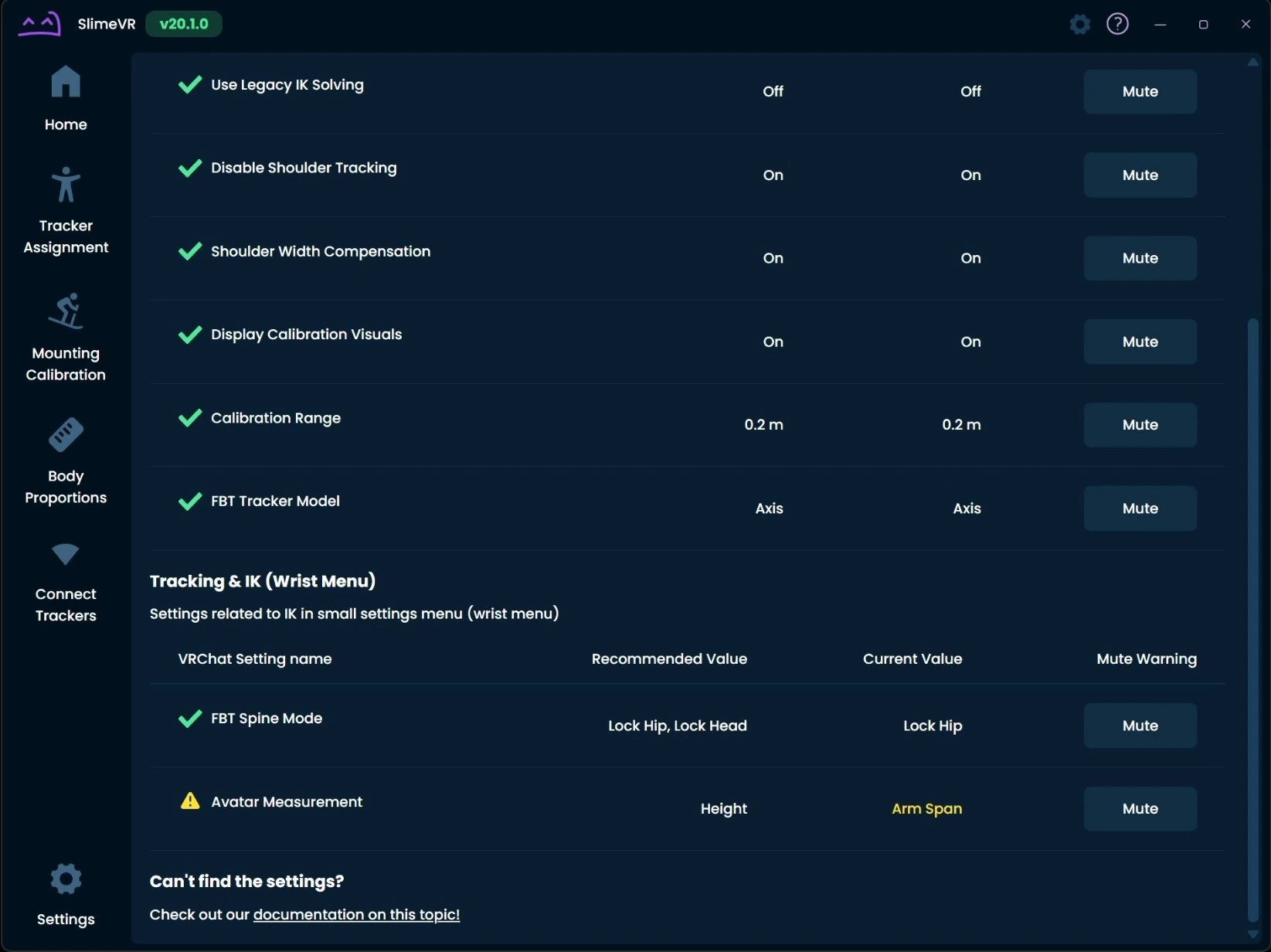Click the 'VRChat Setting name' column header
1271x952 pixels.
[x=255, y=659]
